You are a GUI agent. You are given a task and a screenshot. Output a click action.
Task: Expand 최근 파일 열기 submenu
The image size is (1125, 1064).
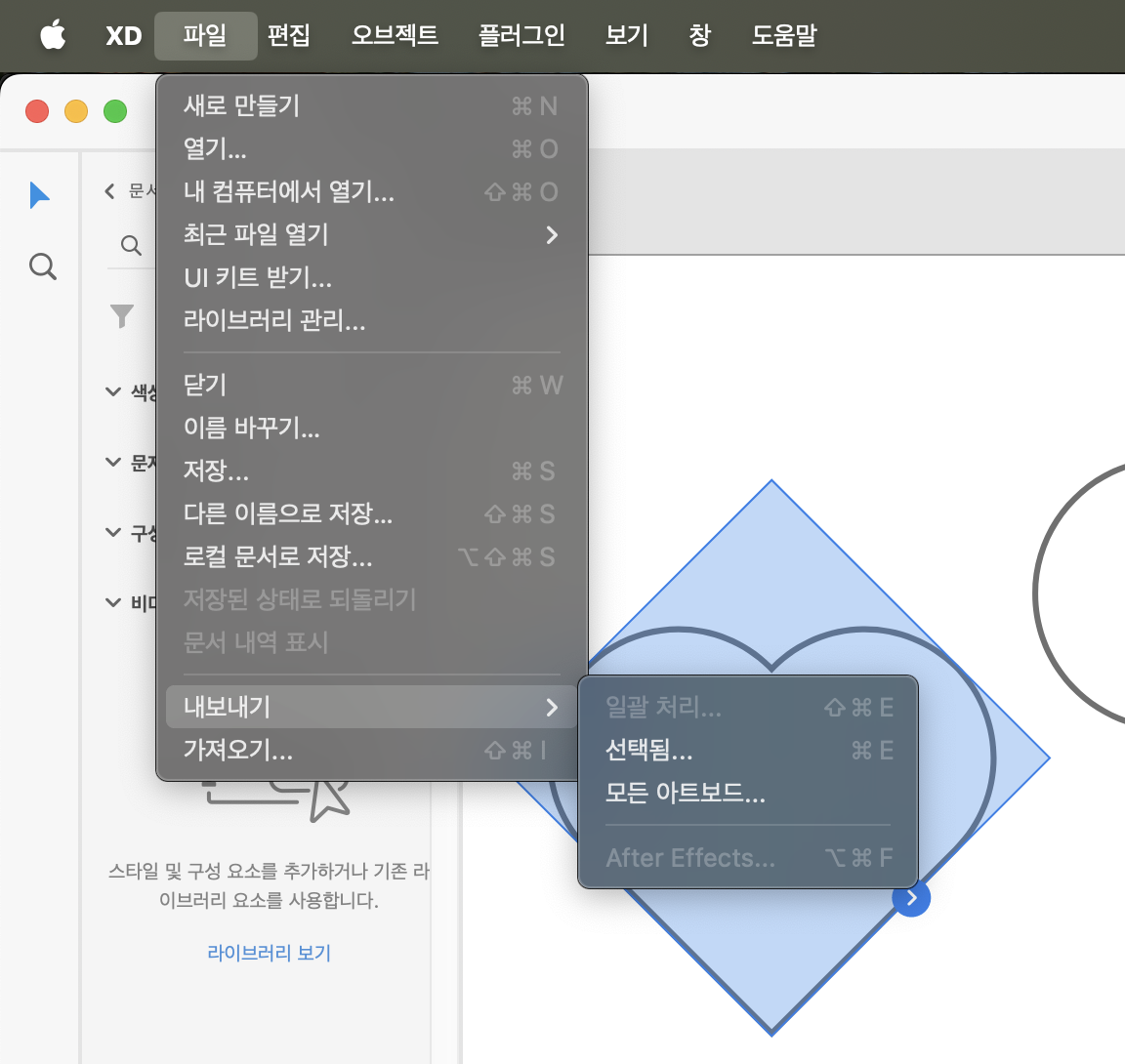click(372, 235)
